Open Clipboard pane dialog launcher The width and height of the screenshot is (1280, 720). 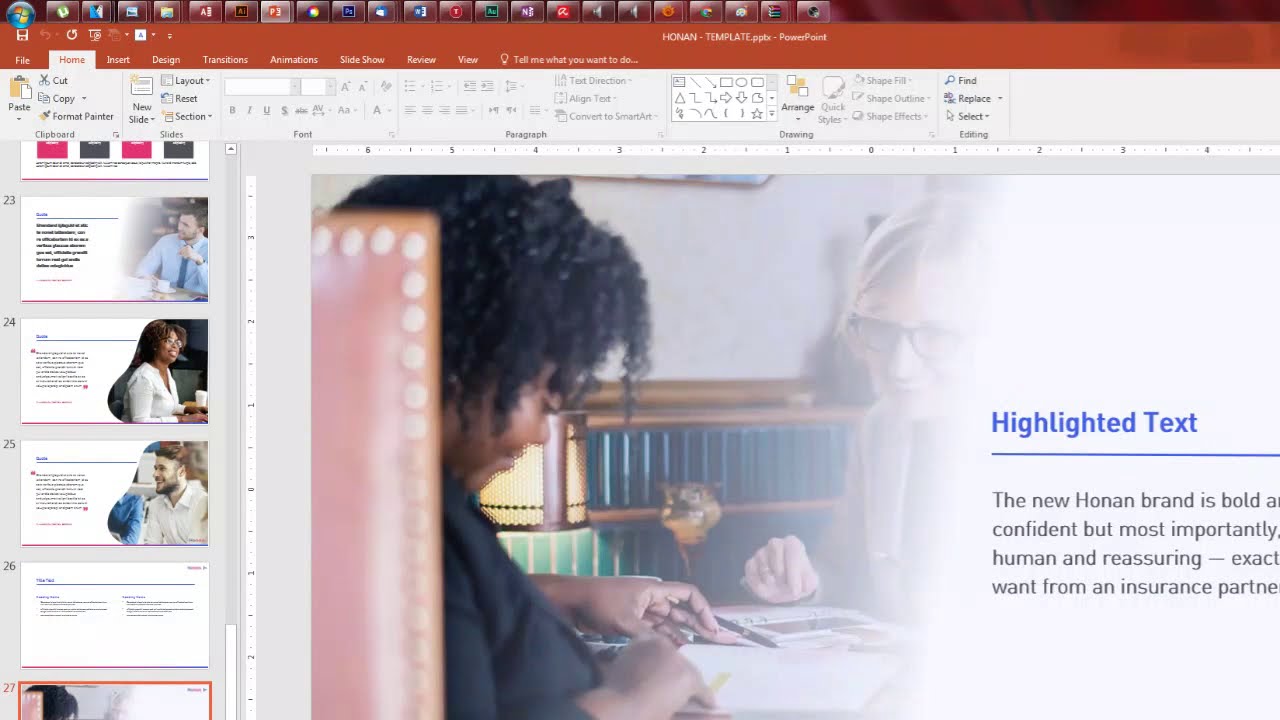116,134
